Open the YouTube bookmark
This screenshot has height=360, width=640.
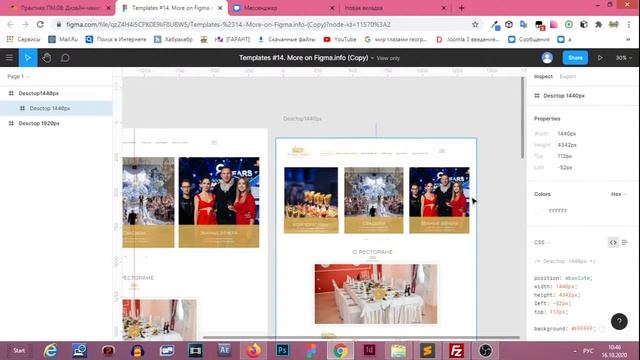tap(340, 39)
